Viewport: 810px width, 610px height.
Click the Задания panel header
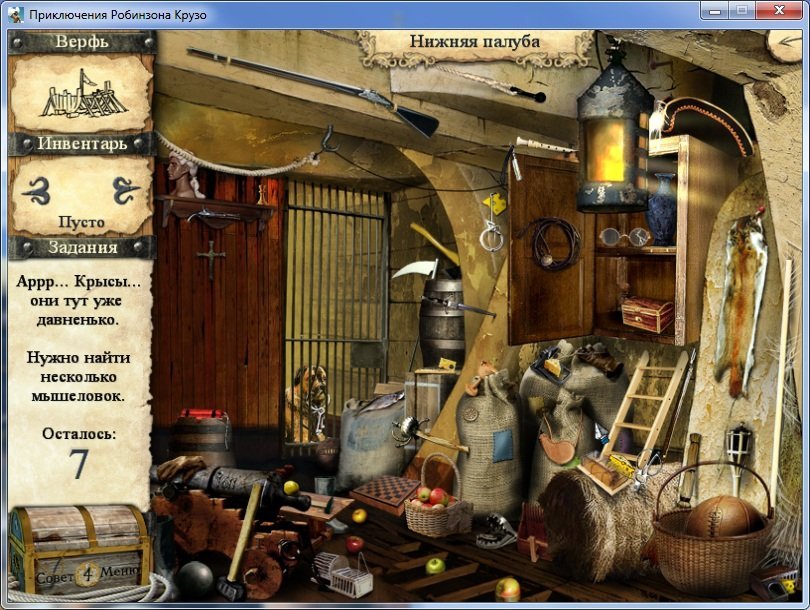coord(83,247)
